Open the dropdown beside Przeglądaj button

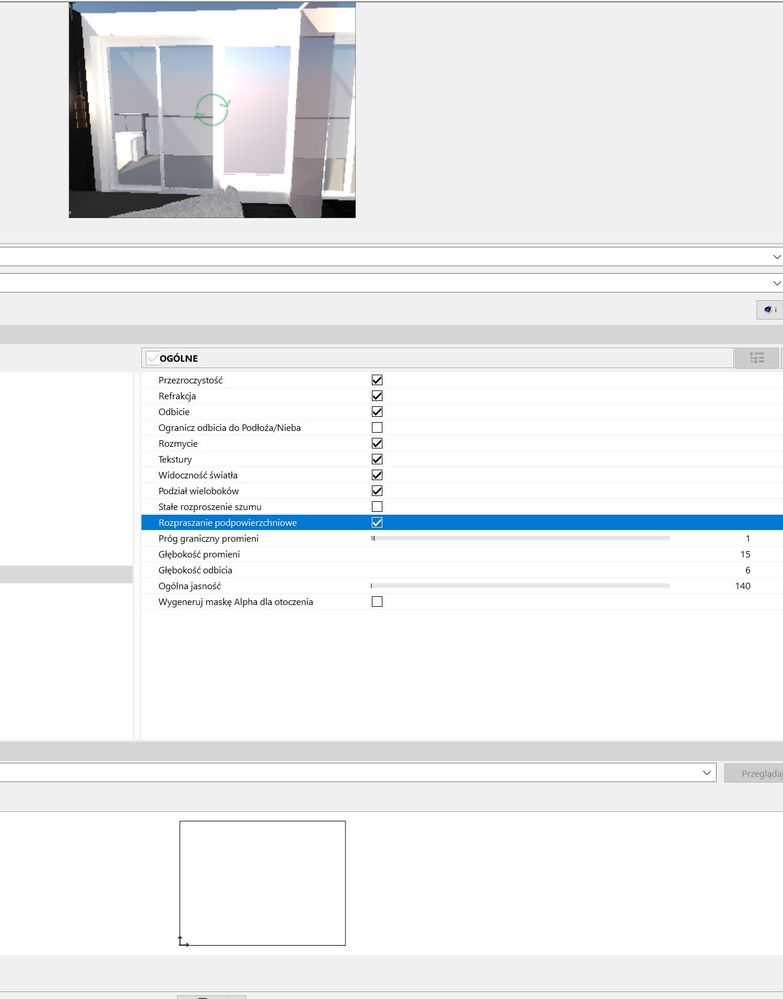(357, 773)
